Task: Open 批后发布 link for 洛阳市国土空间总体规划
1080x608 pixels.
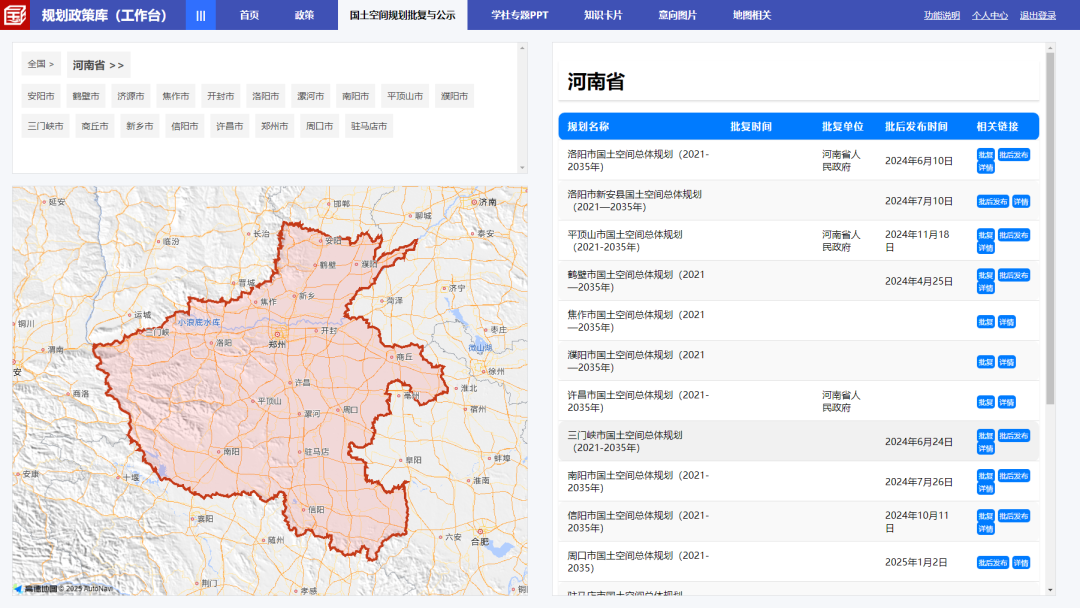Action: coord(1014,155)
